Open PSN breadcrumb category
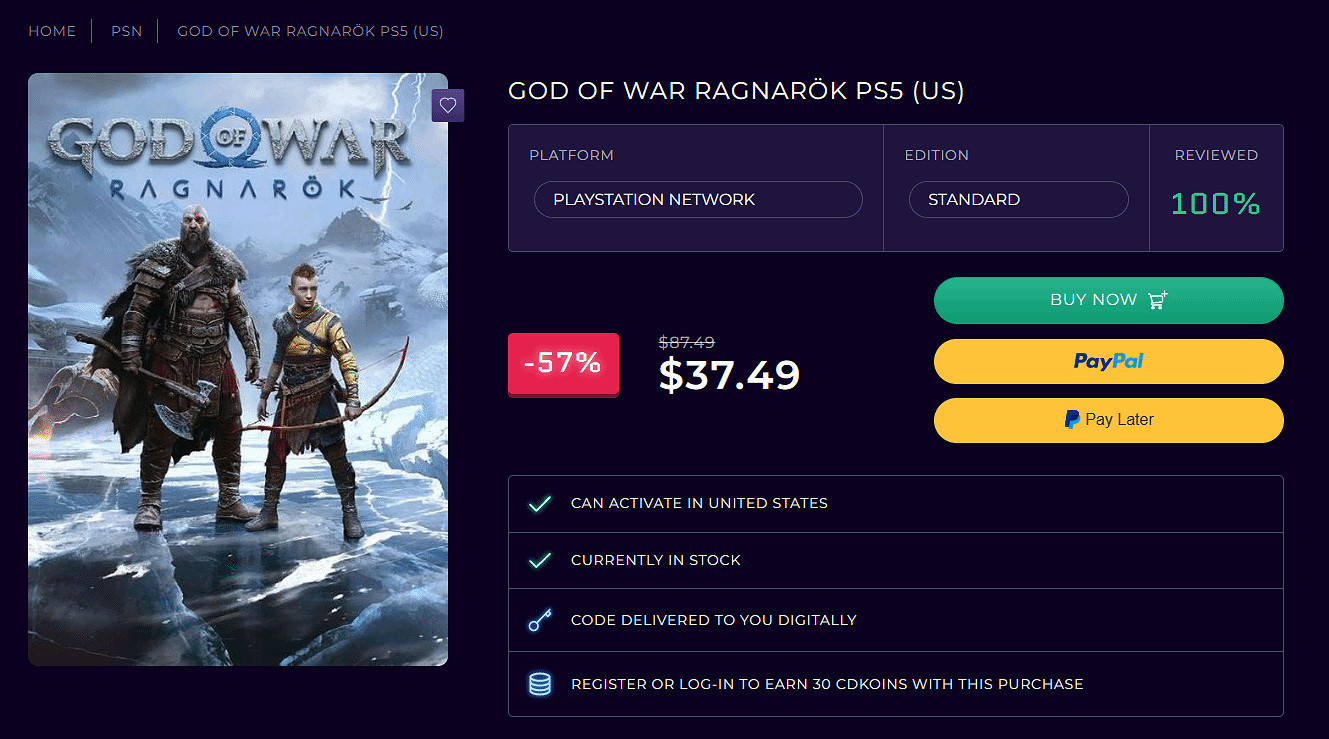Screen dimensions: 1329x739 (126, 31)
